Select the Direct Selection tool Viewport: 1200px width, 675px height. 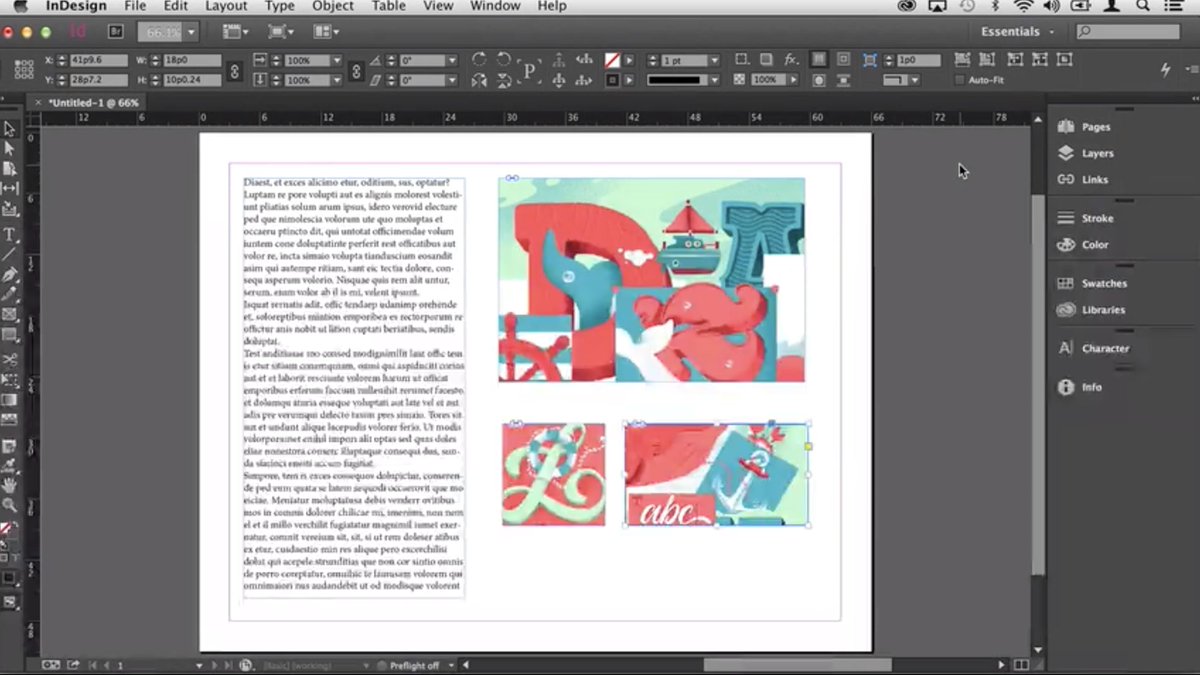(x=10, y=148)
